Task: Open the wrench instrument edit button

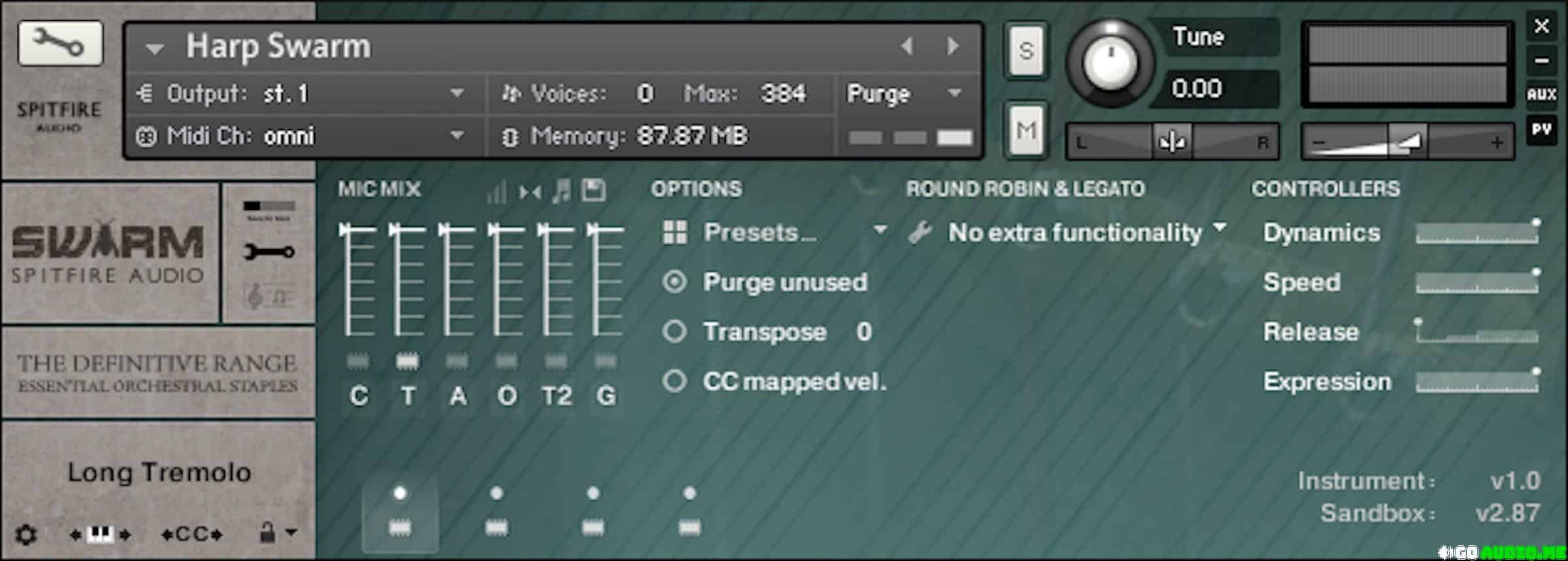Action: pyautogui.click(x=60, y=44)
